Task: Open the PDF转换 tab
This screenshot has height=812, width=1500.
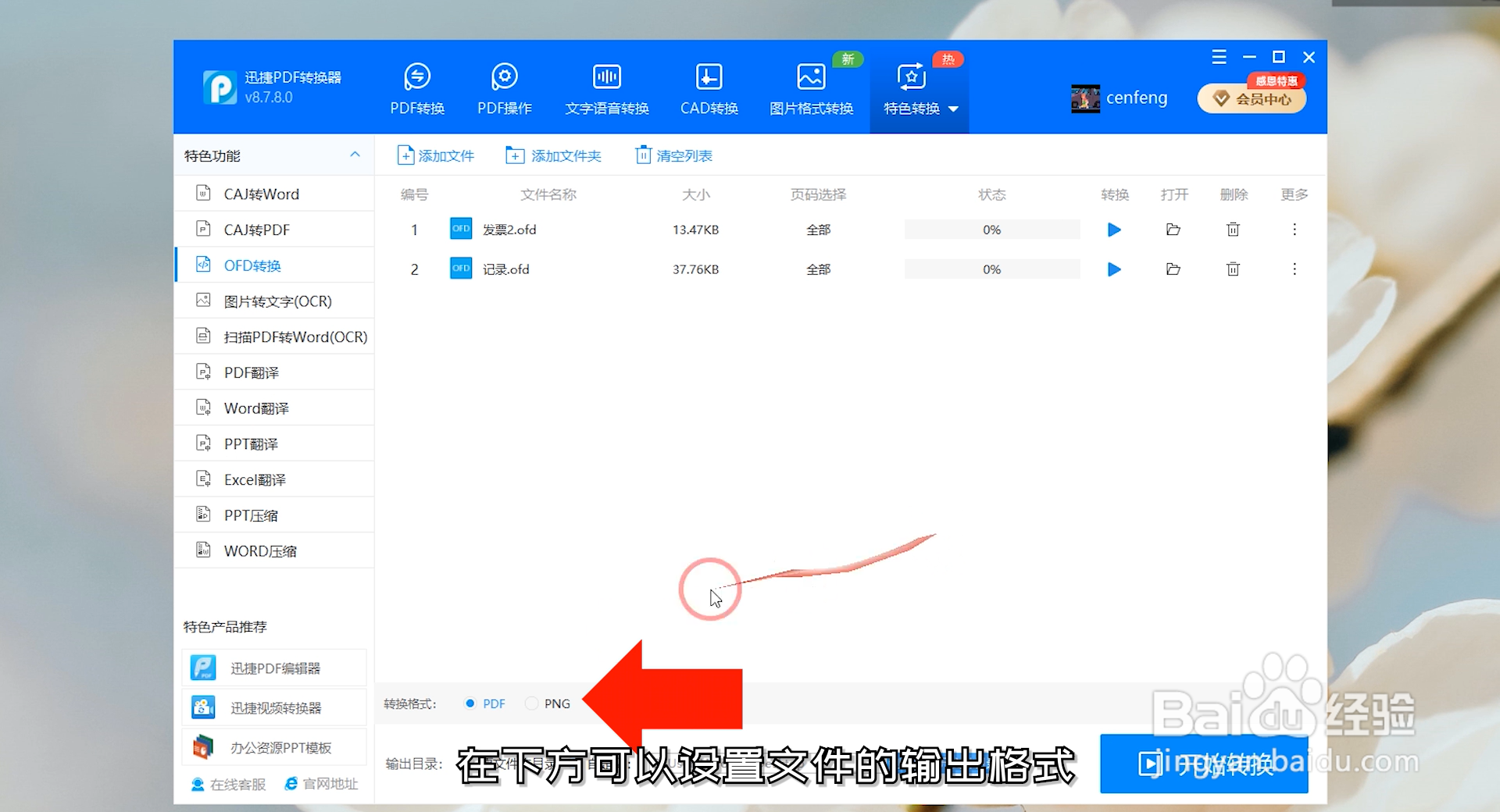Action: pyautogui.click(x=417, y=89)
